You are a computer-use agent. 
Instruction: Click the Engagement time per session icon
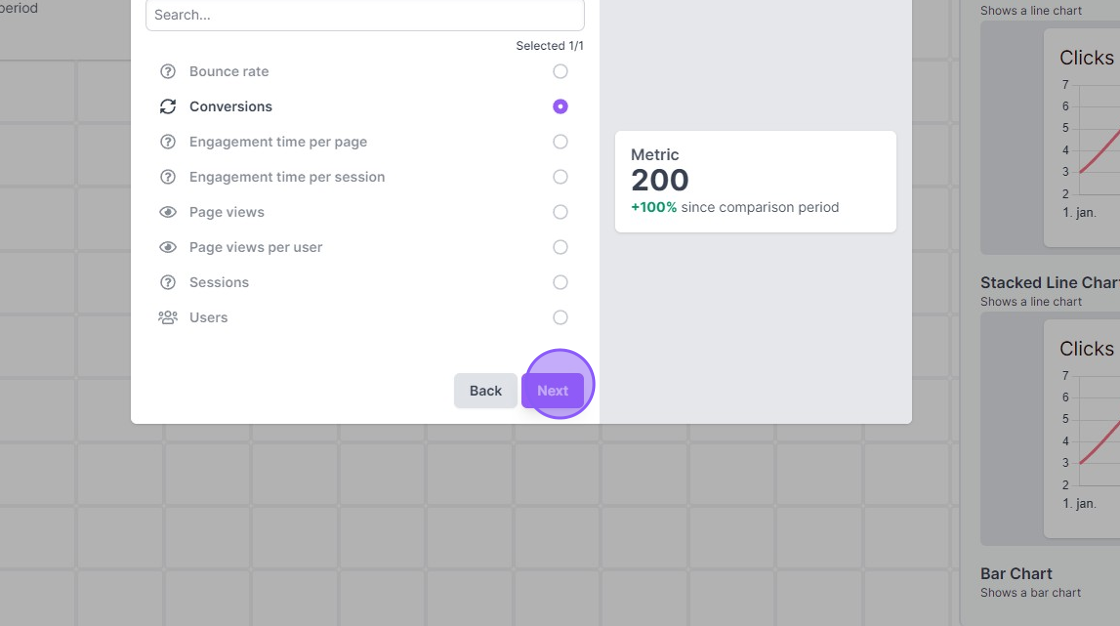(168, 177)
